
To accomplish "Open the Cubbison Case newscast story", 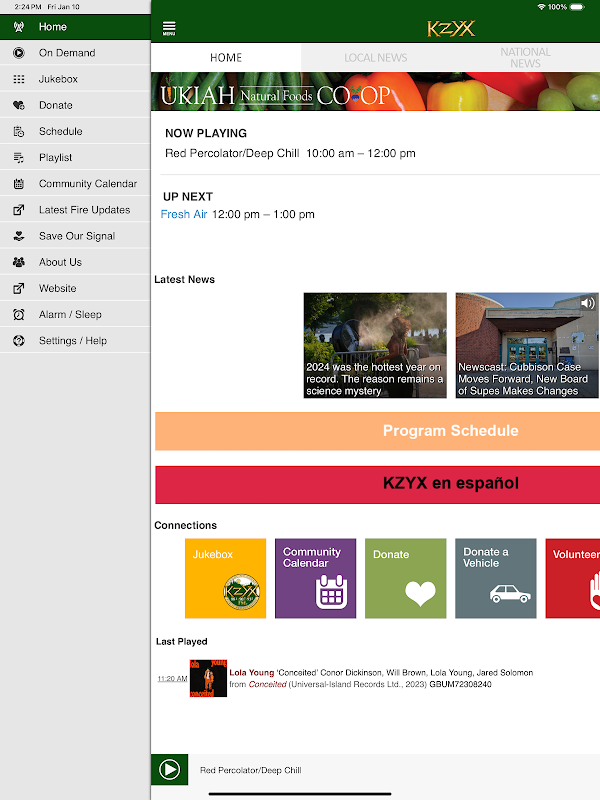I will (x=527, y=345).
